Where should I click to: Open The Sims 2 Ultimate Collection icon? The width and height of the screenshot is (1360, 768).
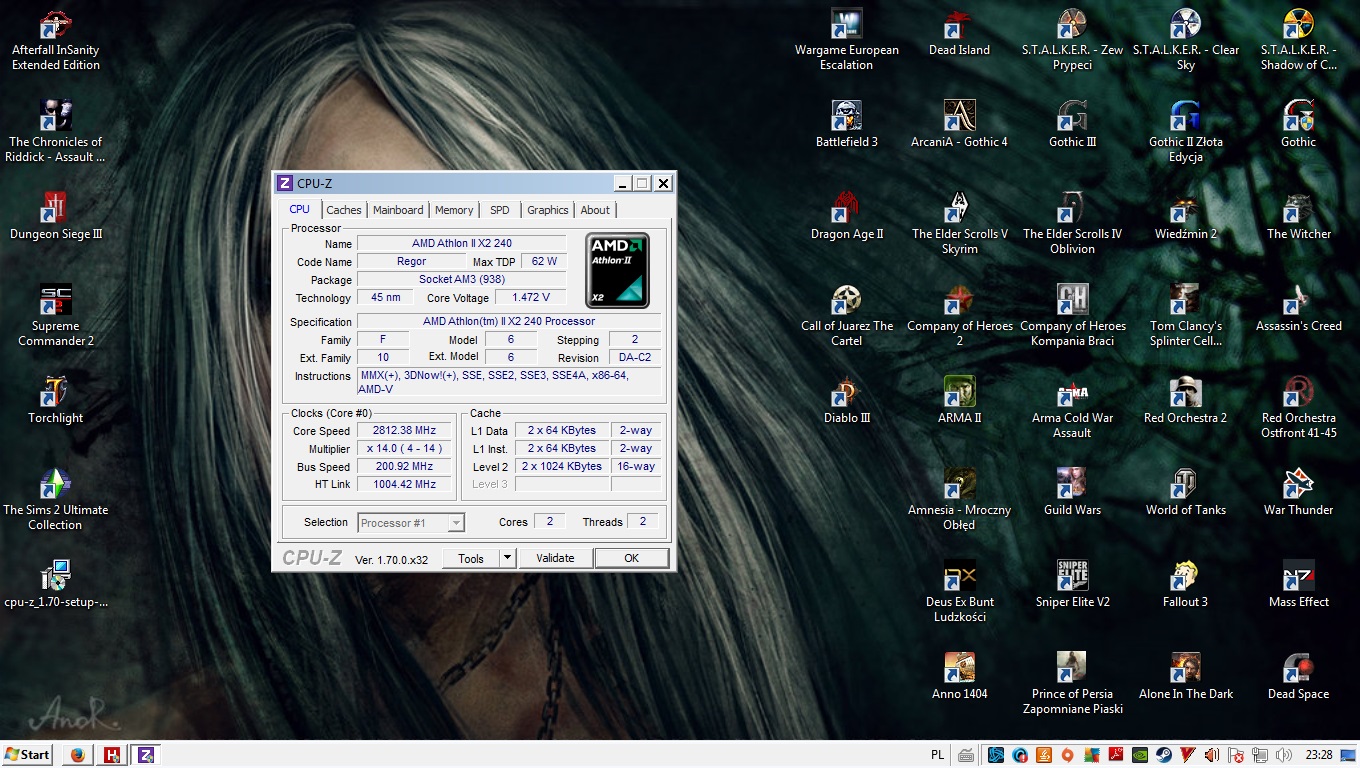(x=55, y=500)
